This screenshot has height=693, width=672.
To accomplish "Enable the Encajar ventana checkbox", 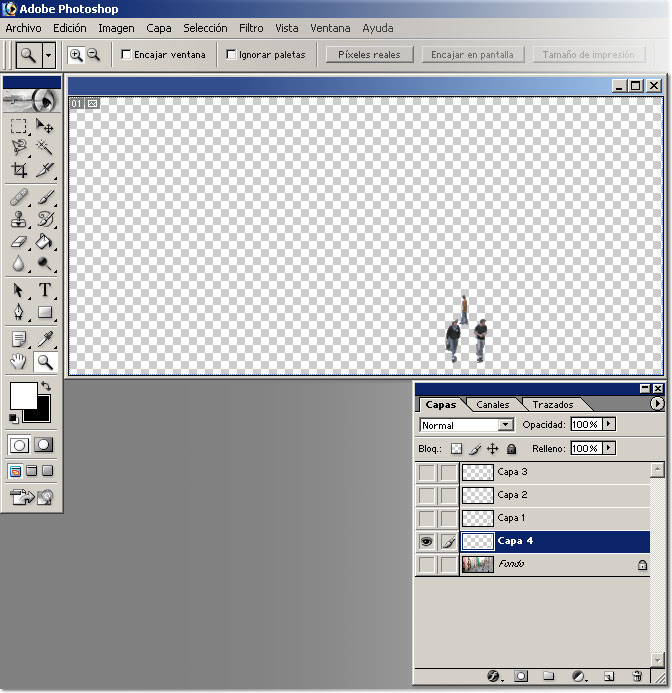I will [127, 55].
